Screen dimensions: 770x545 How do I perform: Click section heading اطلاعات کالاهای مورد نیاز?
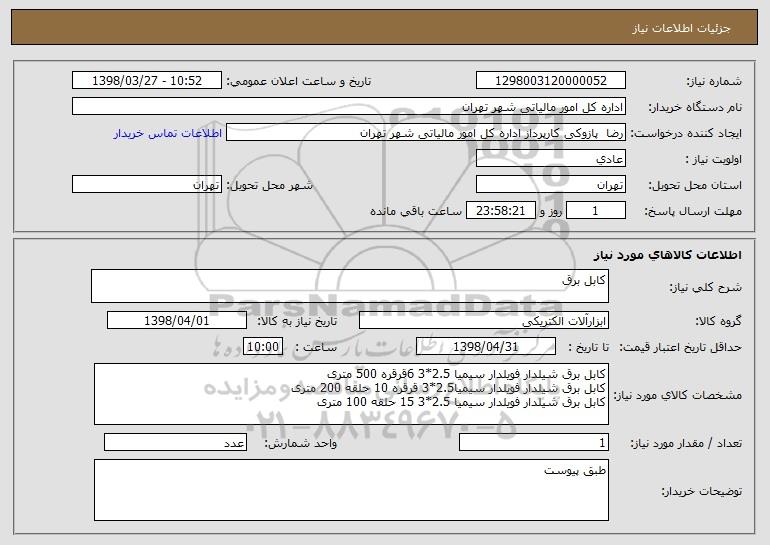667,255
